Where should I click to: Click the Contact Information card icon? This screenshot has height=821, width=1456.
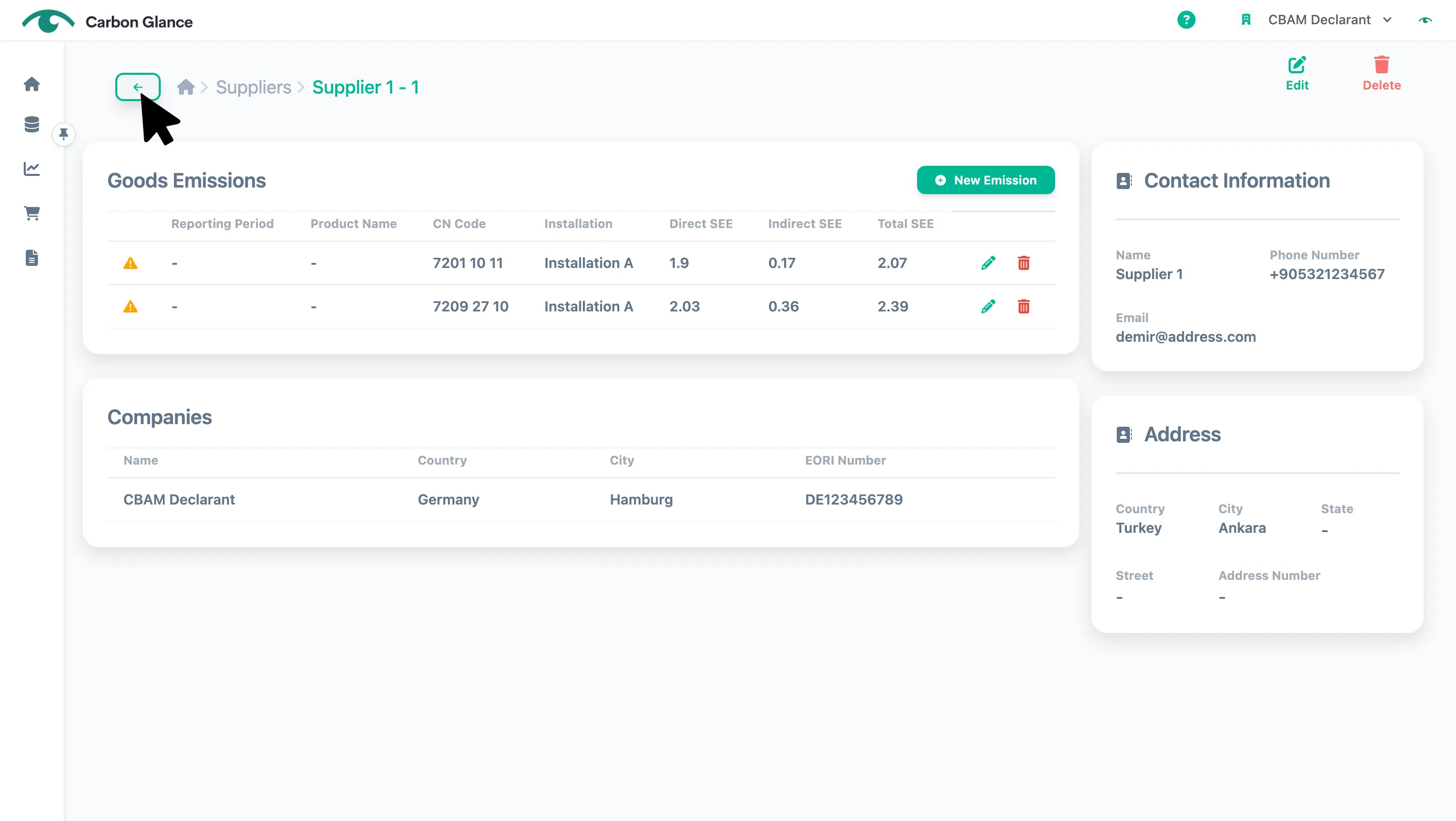tap(1124, 181)
